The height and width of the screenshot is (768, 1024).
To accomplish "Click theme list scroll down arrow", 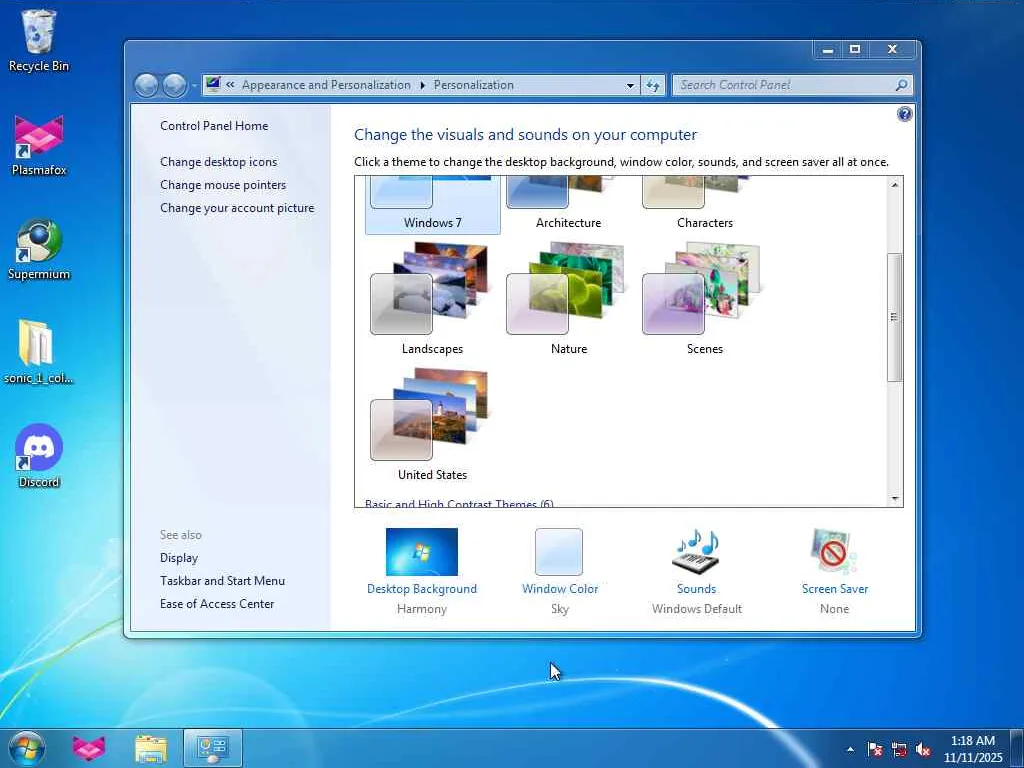I will (895, 499).
